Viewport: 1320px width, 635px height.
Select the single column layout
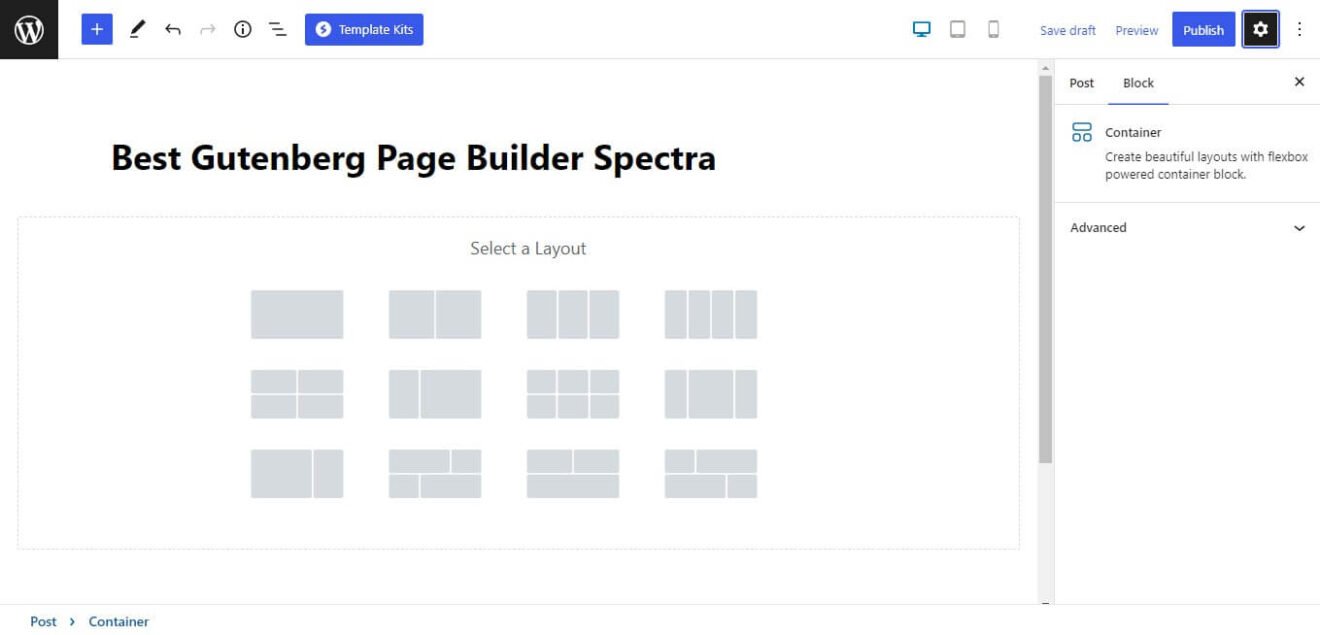click(x=296, y=316)
